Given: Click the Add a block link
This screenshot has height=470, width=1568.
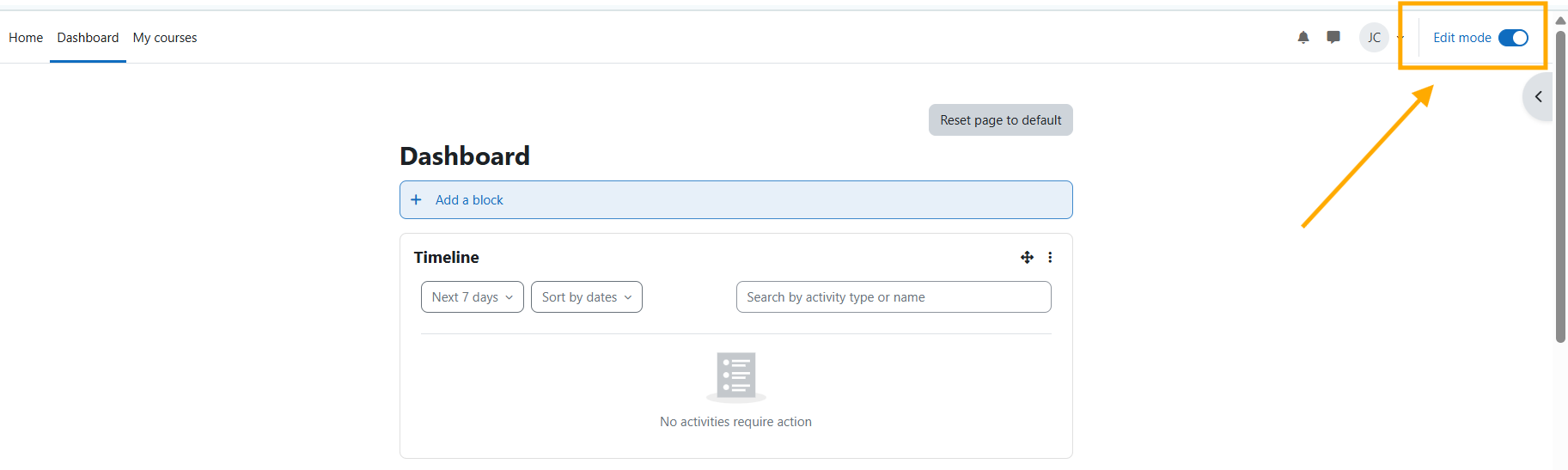Looking at the screenshot, I should point(469,200).
